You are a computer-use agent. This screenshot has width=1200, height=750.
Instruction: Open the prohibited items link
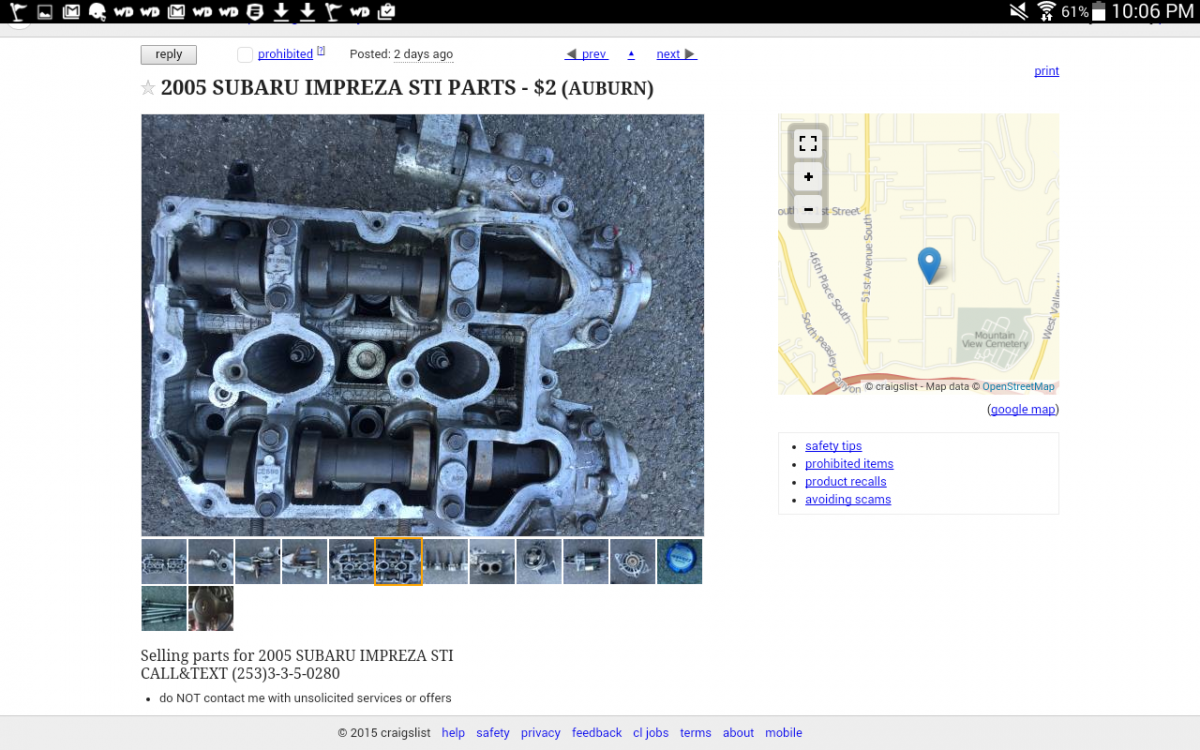click(849, 464)
